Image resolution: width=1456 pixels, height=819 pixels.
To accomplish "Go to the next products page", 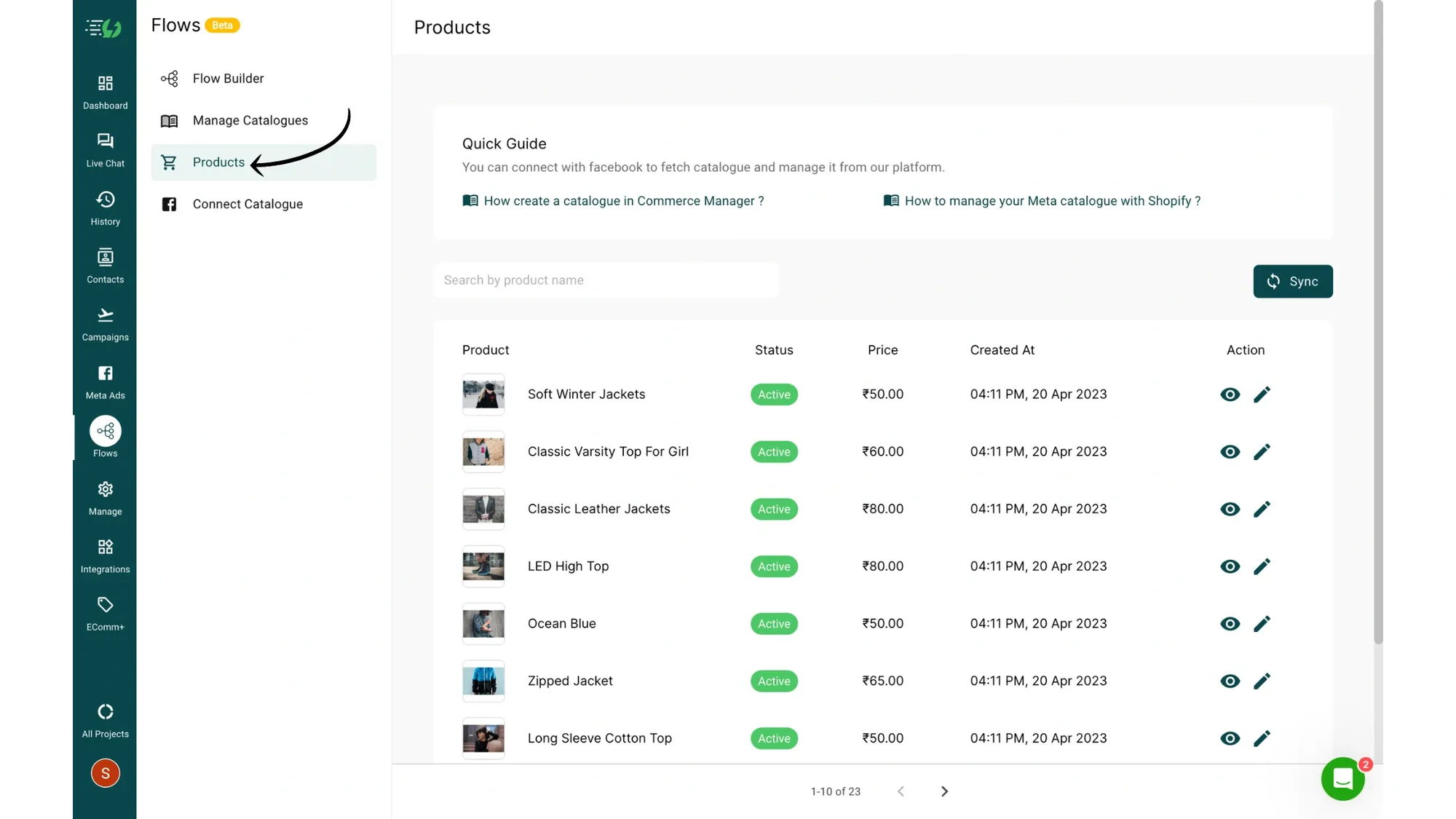I will click(x=943, y=791).
